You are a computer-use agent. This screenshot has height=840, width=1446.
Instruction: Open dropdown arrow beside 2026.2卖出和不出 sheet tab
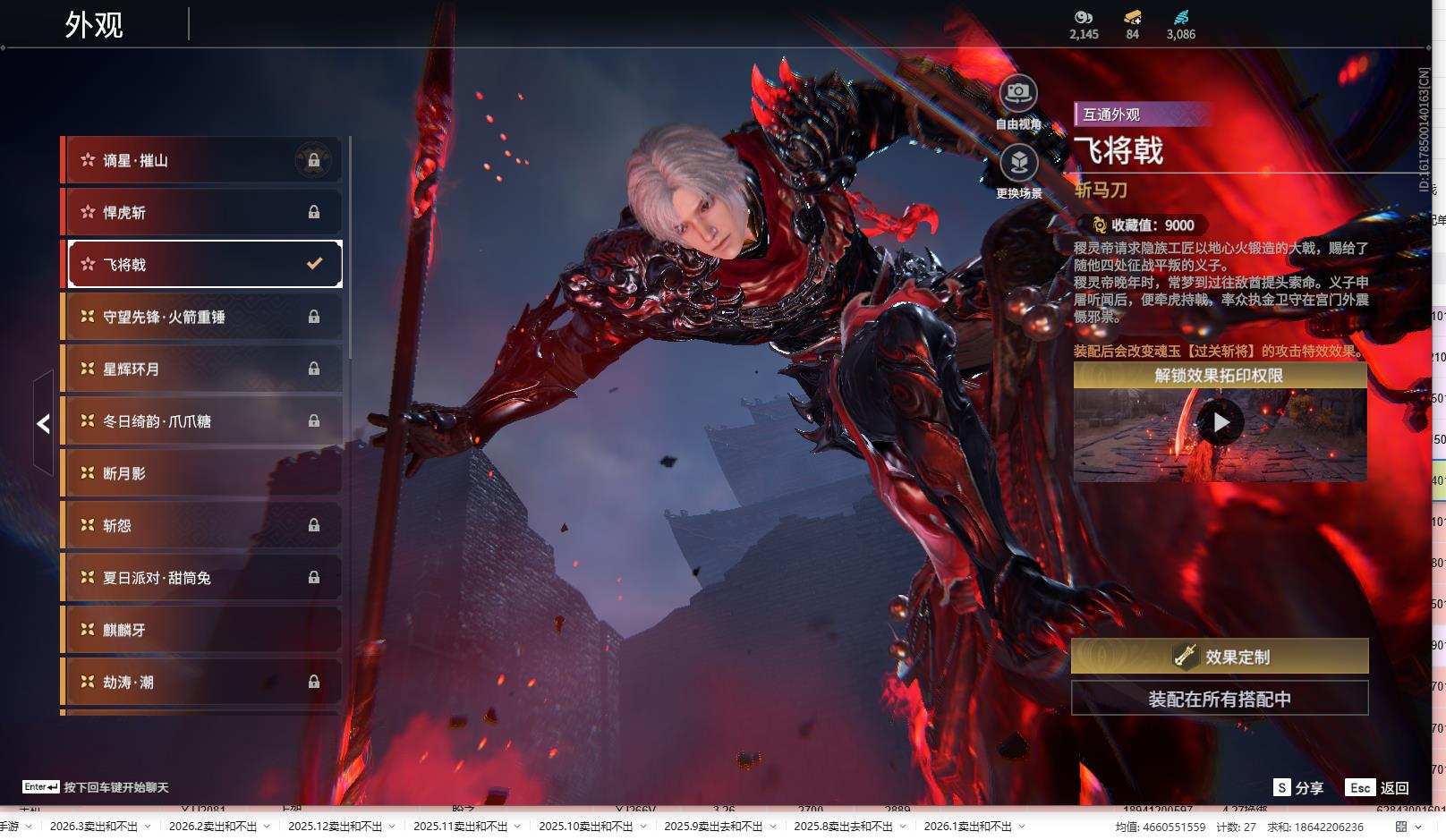click(x=265, y=827)
